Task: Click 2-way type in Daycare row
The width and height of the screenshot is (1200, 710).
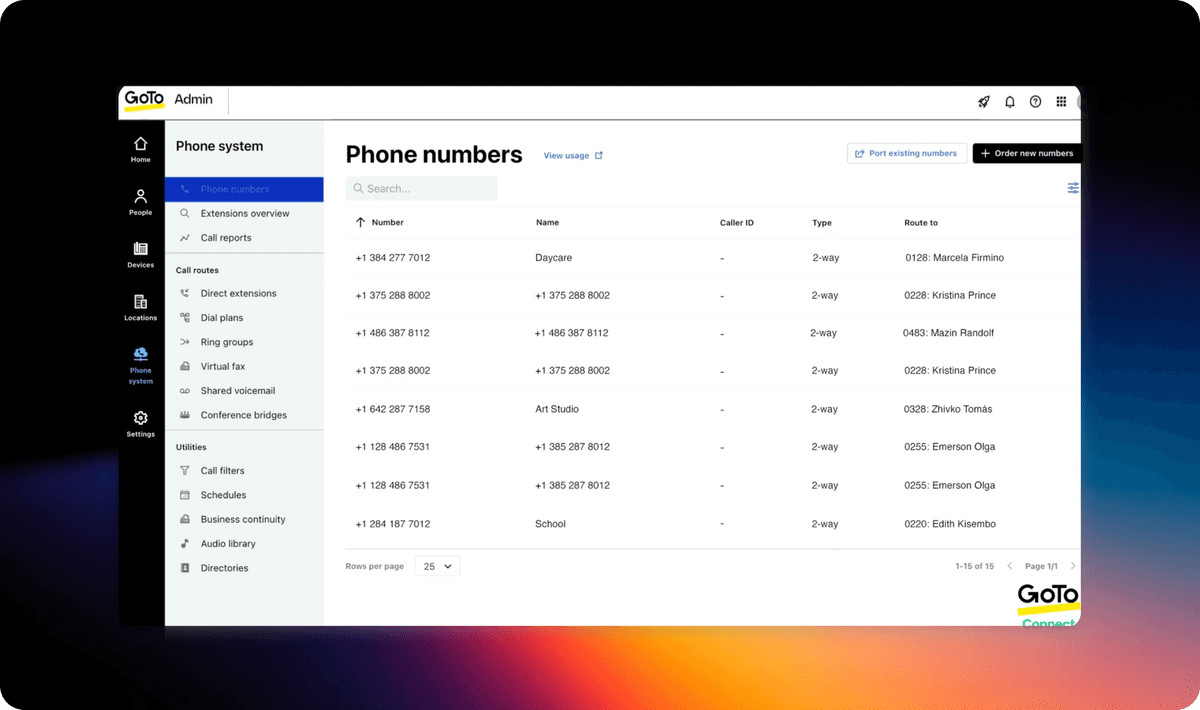Action: (x=826, y=258)
